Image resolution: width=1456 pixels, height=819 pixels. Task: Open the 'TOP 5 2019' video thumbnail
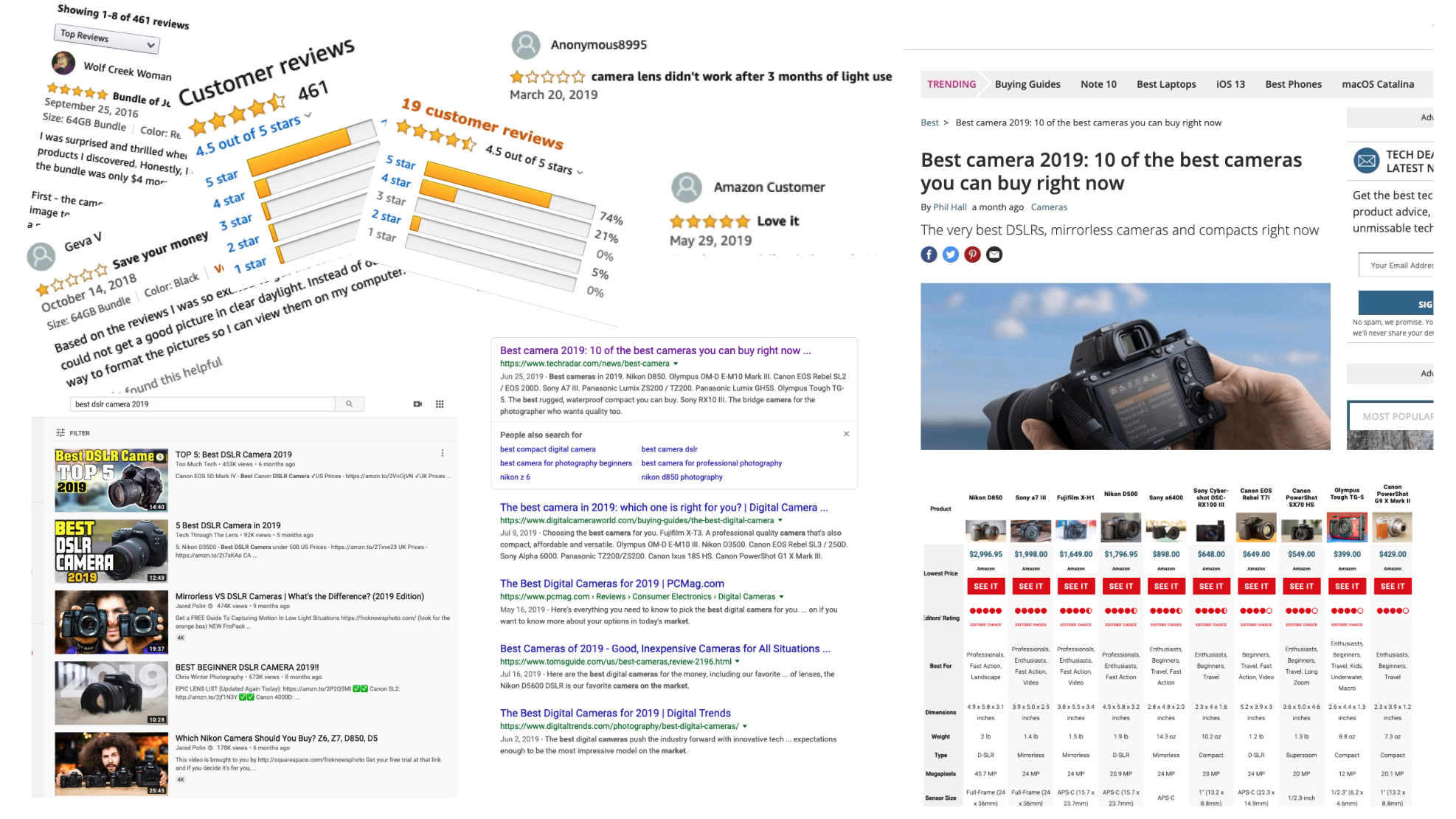pyautogui.click(x=111, y=480)
